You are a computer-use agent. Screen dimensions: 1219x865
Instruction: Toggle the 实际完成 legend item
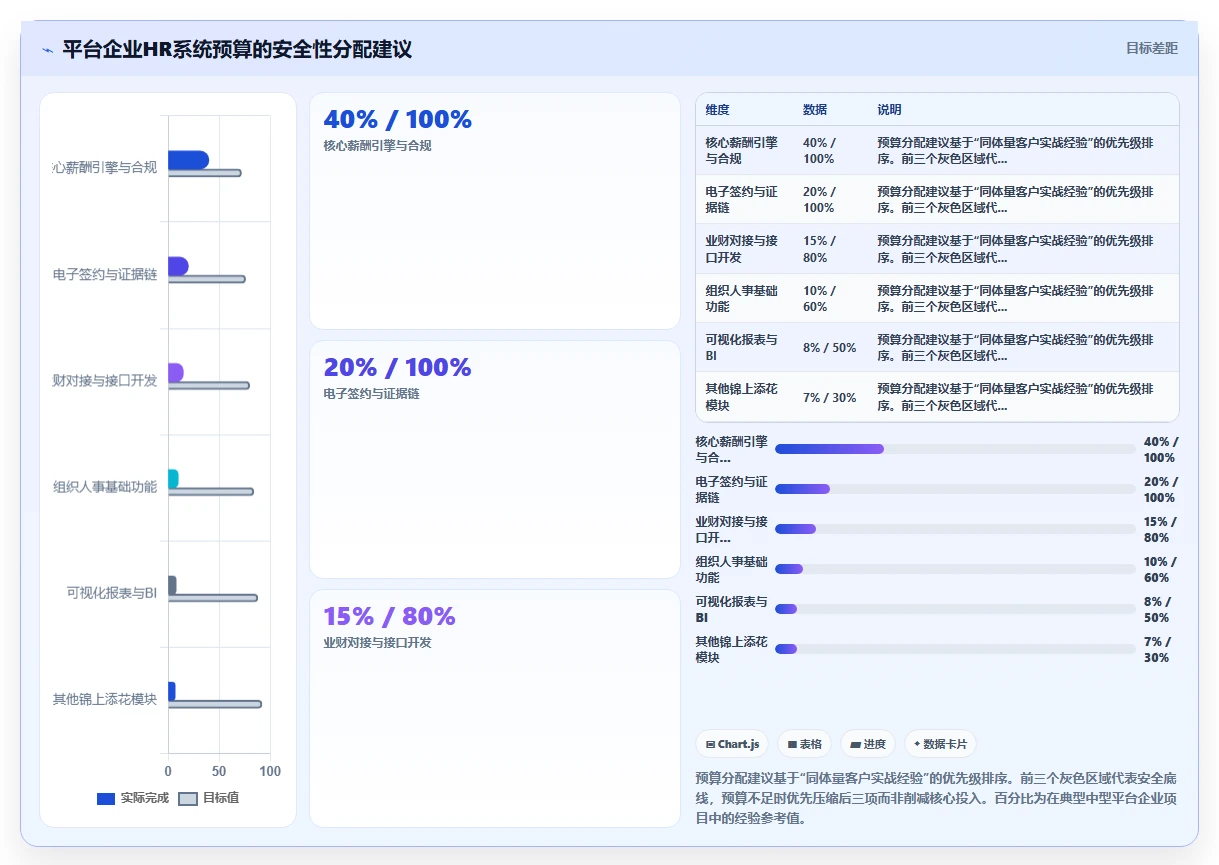point(133,798)
